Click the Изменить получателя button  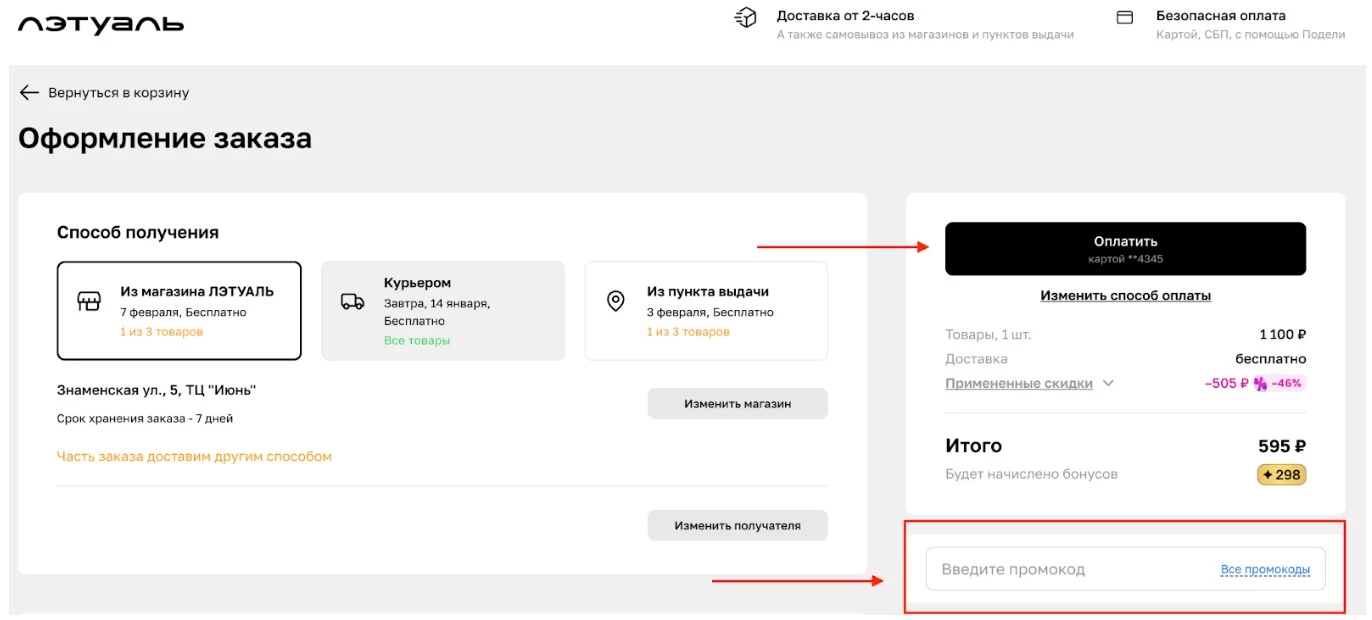(x=737, y=525)
